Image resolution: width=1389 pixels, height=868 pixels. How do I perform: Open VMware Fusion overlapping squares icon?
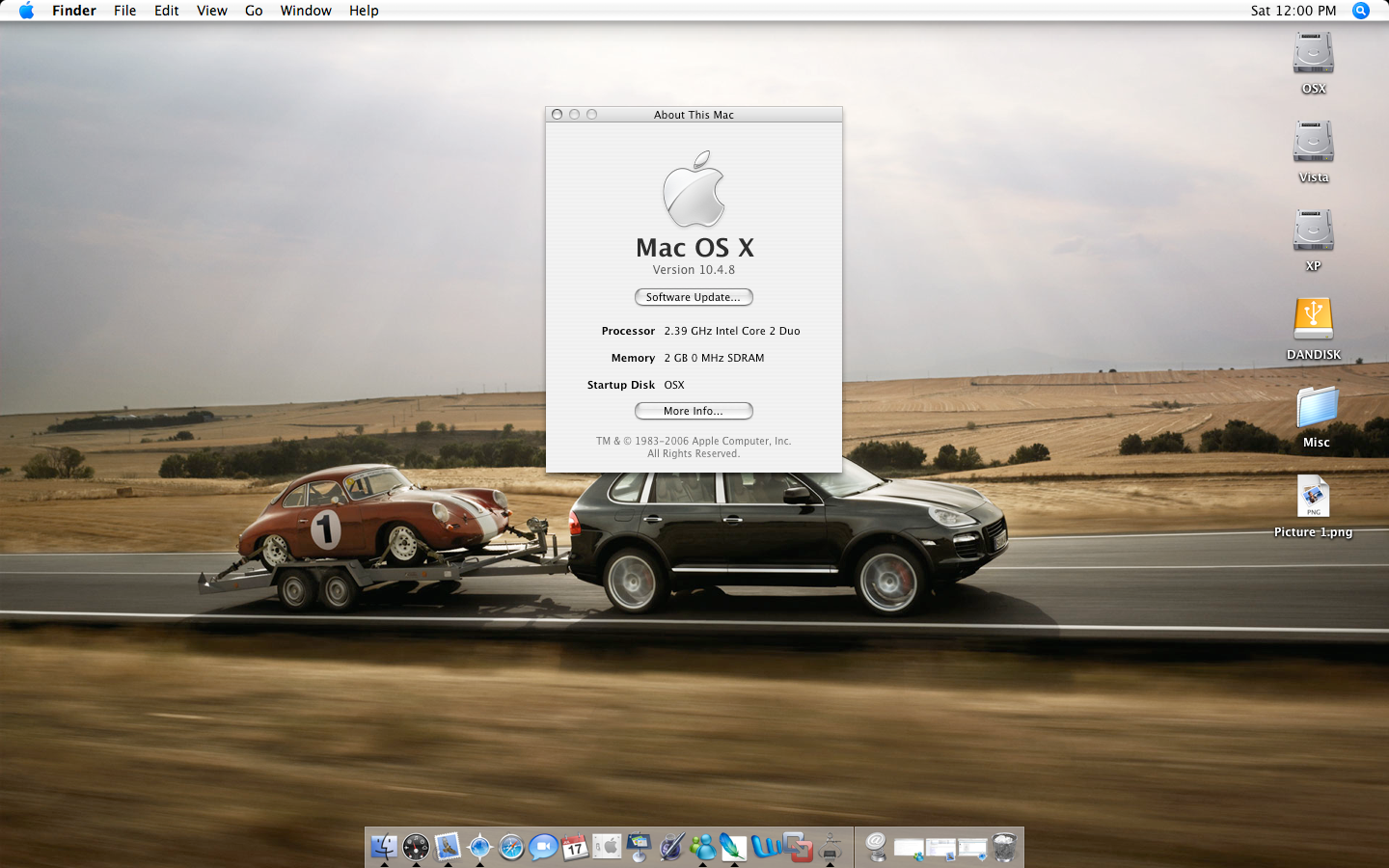798,847
